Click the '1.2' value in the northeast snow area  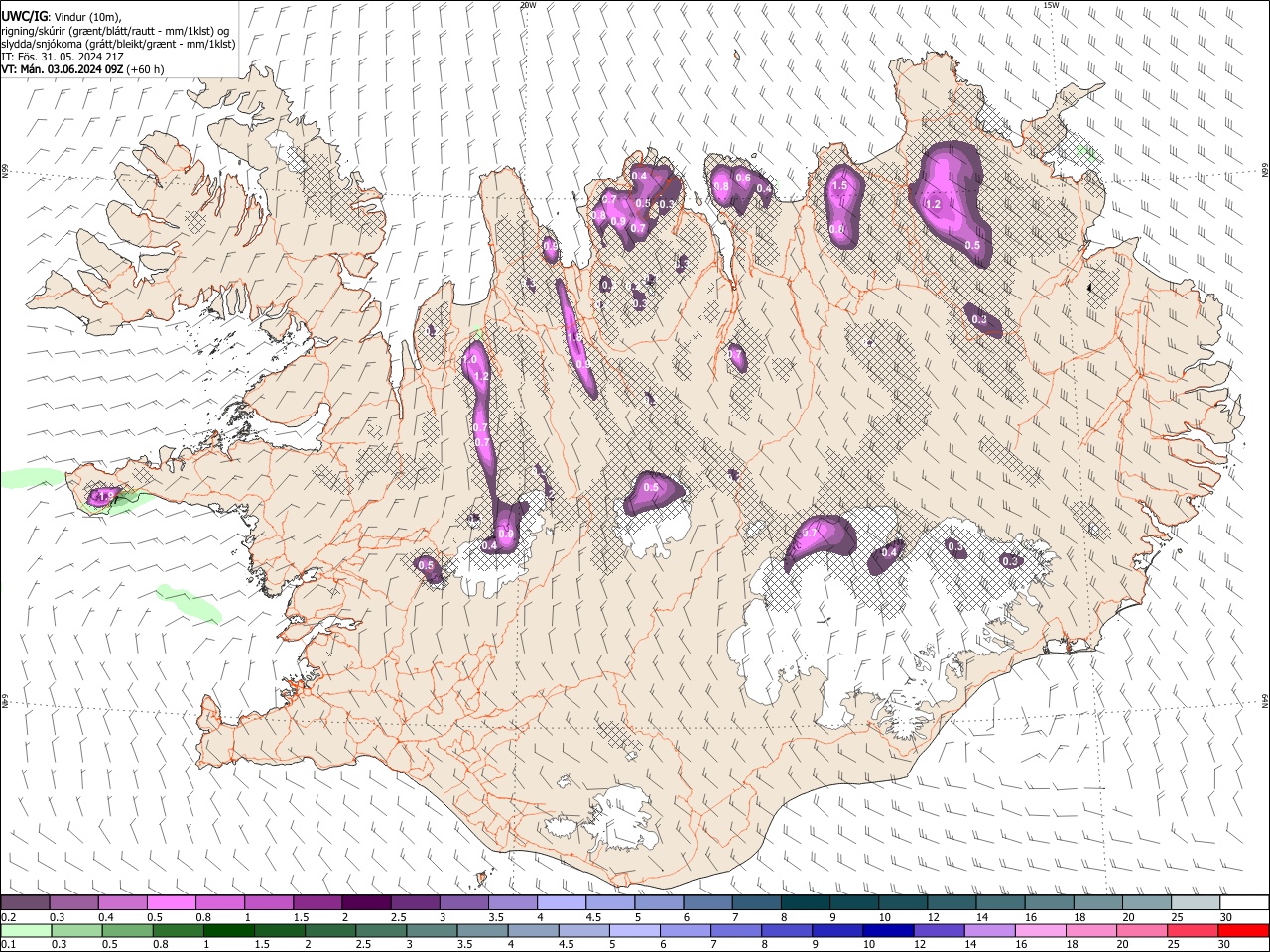(x=933, y=204)
